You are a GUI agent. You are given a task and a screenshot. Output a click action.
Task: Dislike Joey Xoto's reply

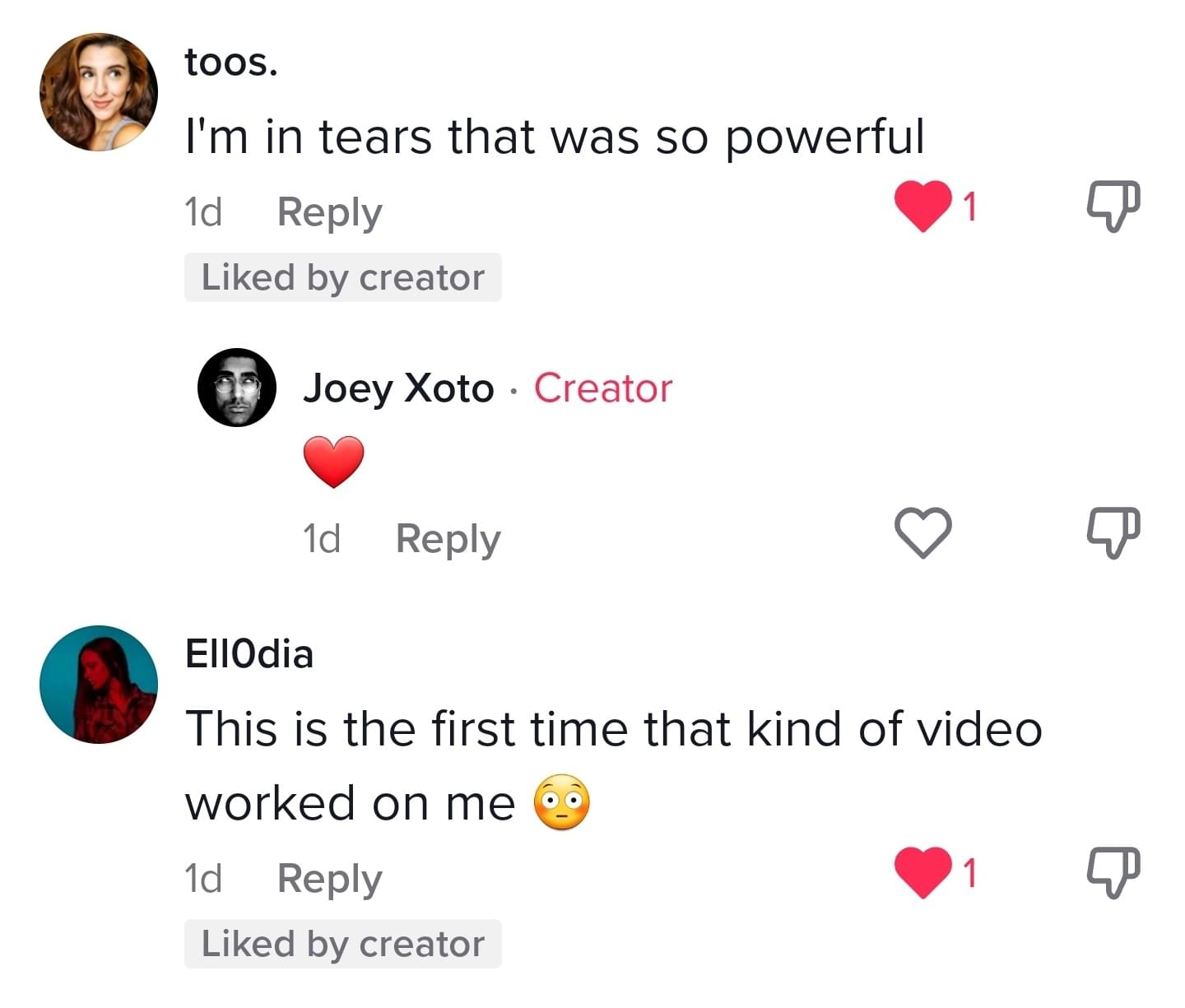(1113, 532)
